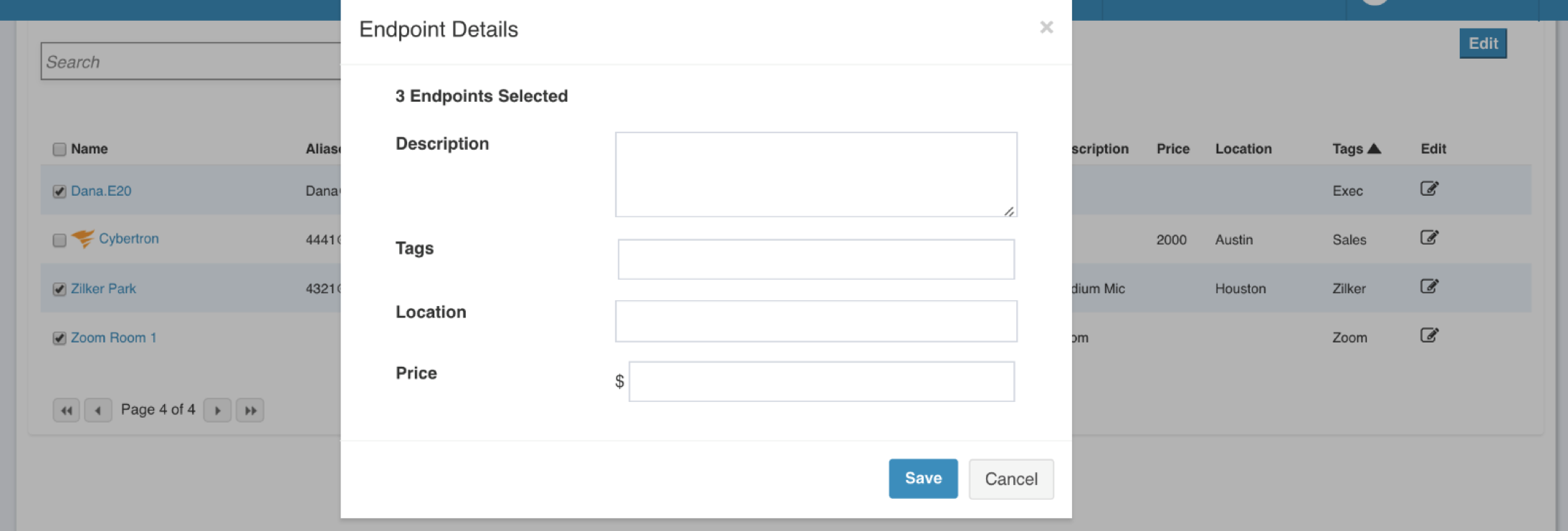Open edit icon for Zilker Park row

(1429, 286)
